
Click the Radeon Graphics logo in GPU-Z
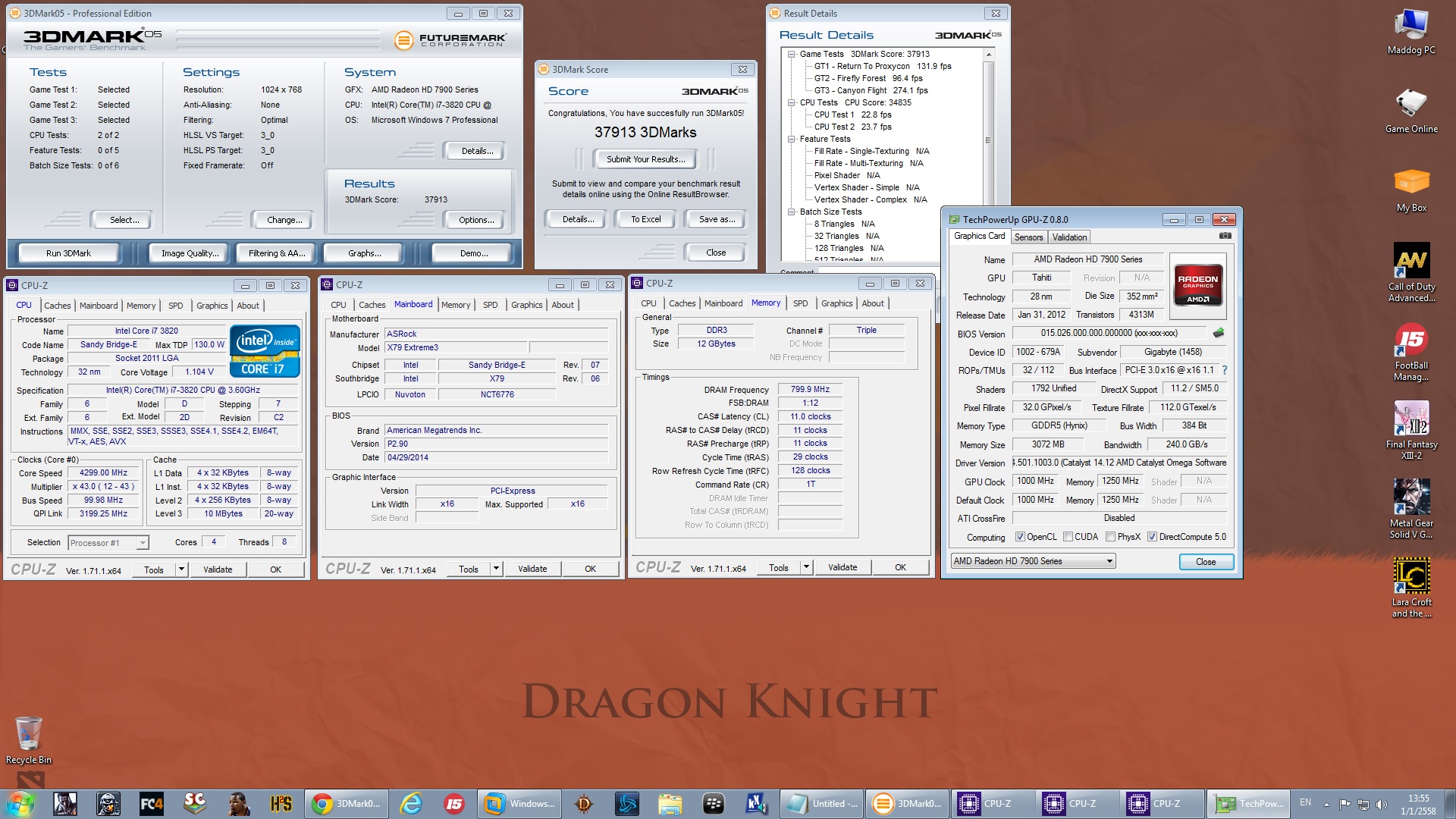point(1197,284)
